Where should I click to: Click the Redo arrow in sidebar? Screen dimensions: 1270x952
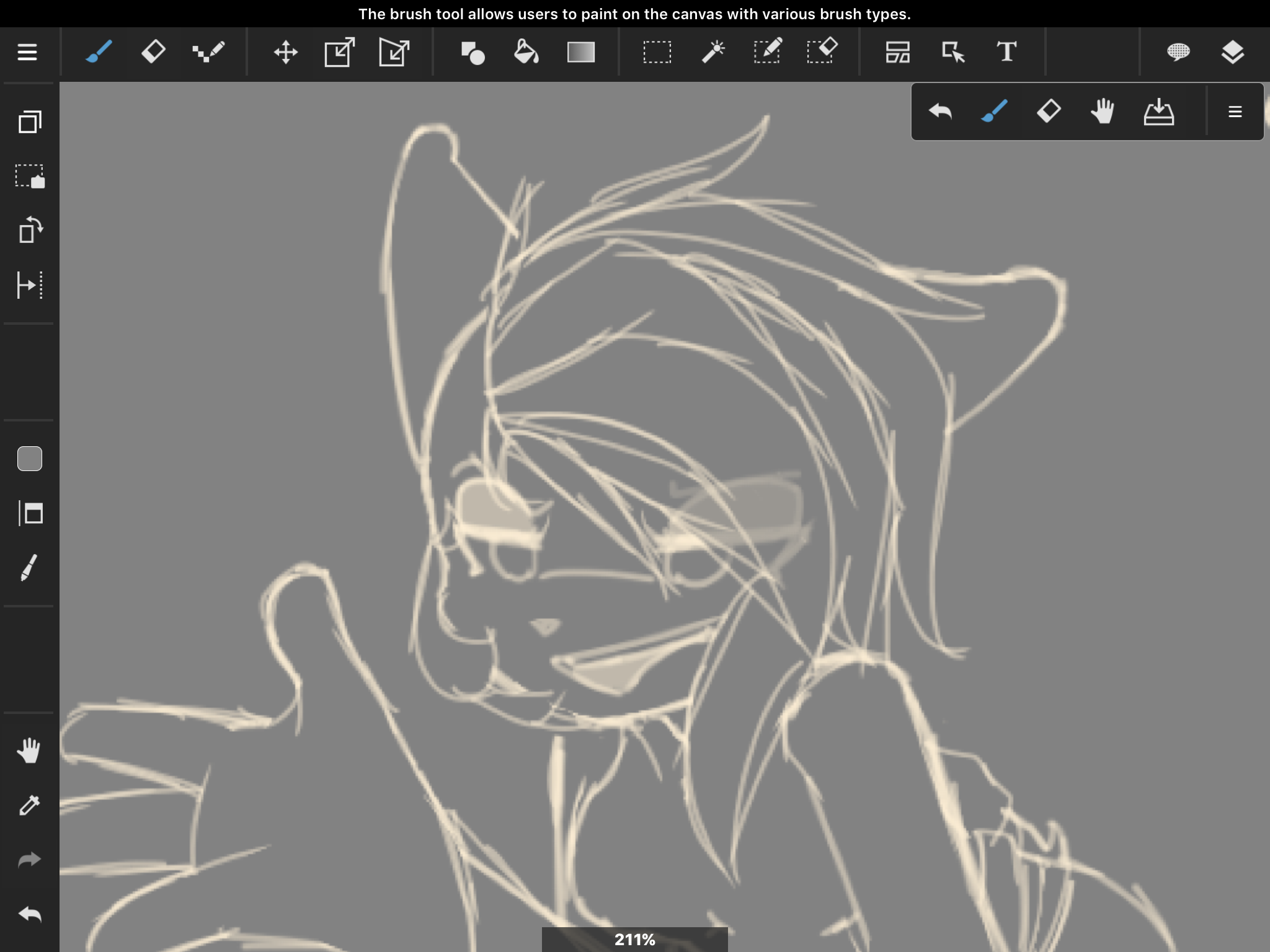29,860
